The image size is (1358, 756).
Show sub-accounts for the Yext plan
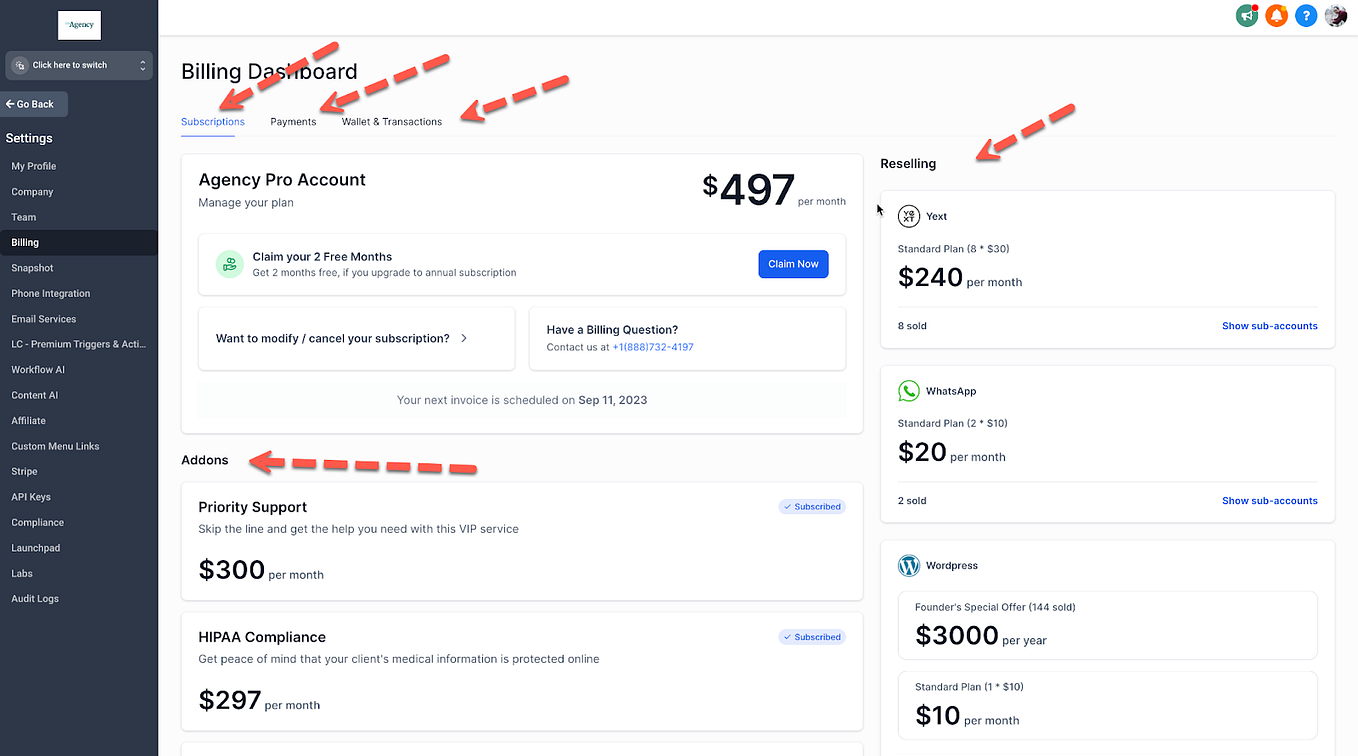(x=1270, y=325)
